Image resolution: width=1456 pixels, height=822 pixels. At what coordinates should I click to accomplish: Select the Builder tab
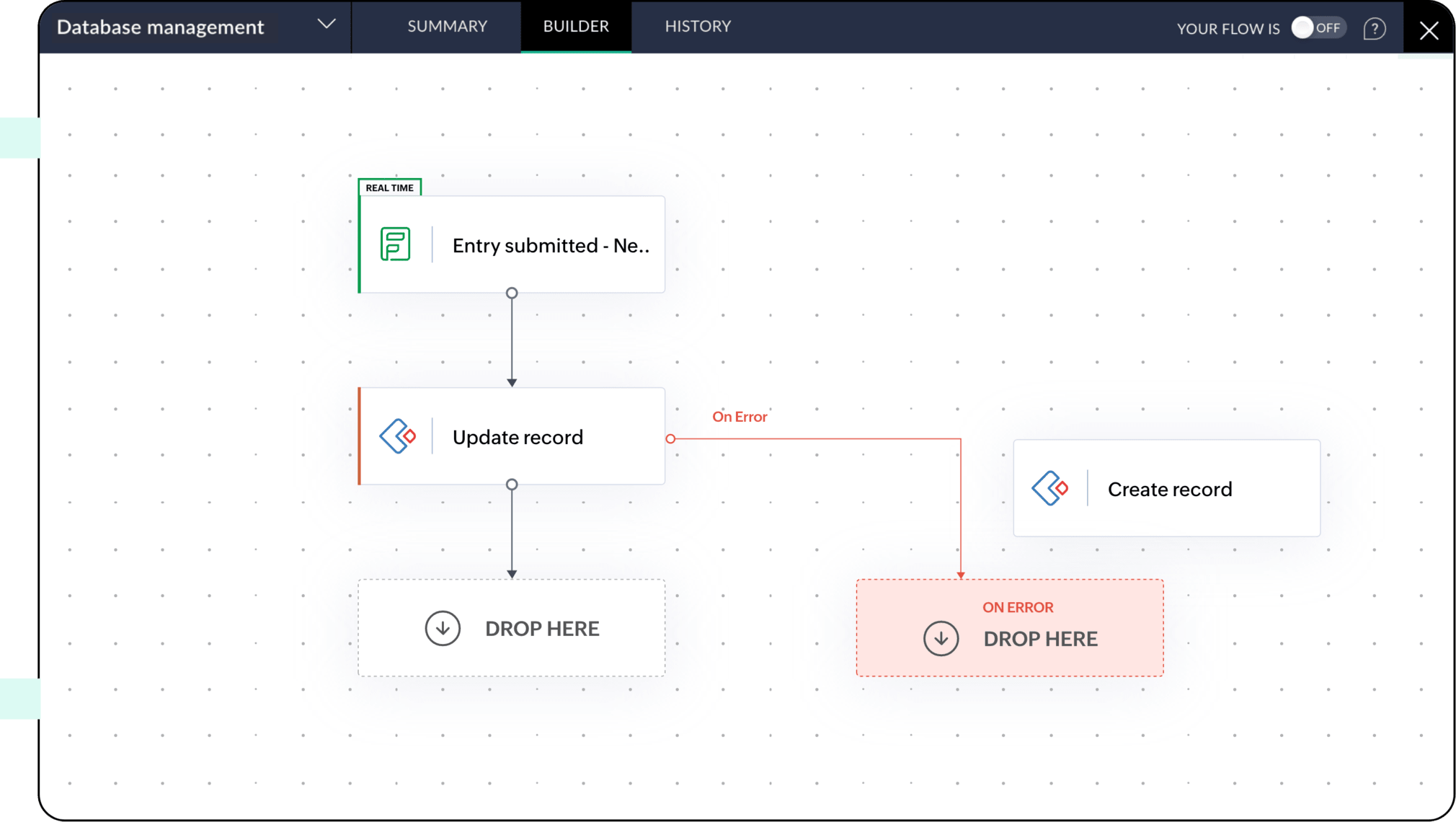576,26
